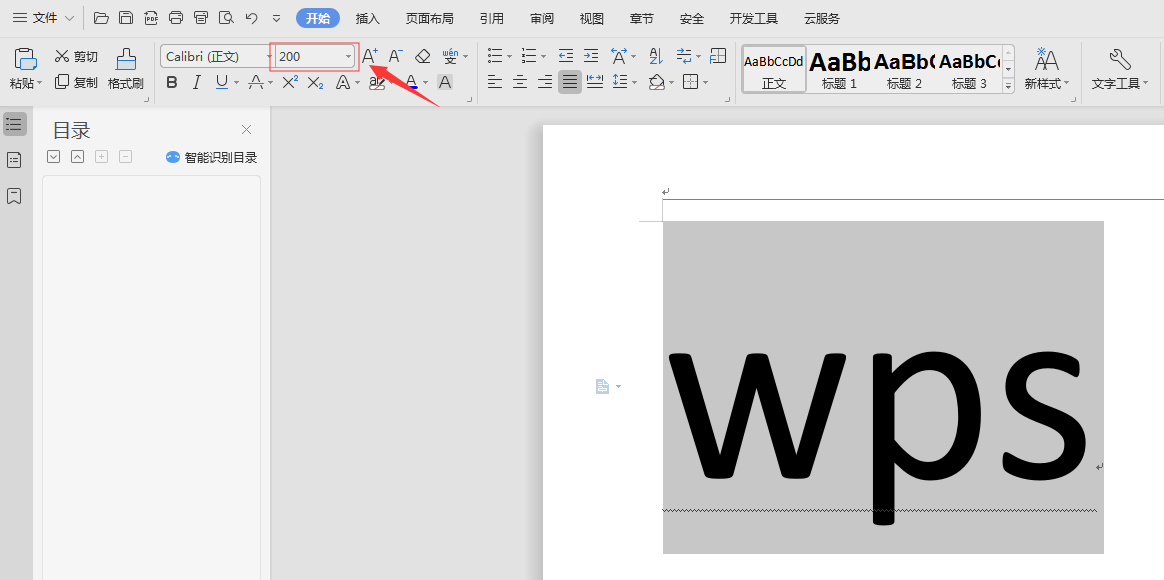Increase paragraph indent
Viewport: 1164px width, 580px height.
pyautogui.click(x=591, y=56)
